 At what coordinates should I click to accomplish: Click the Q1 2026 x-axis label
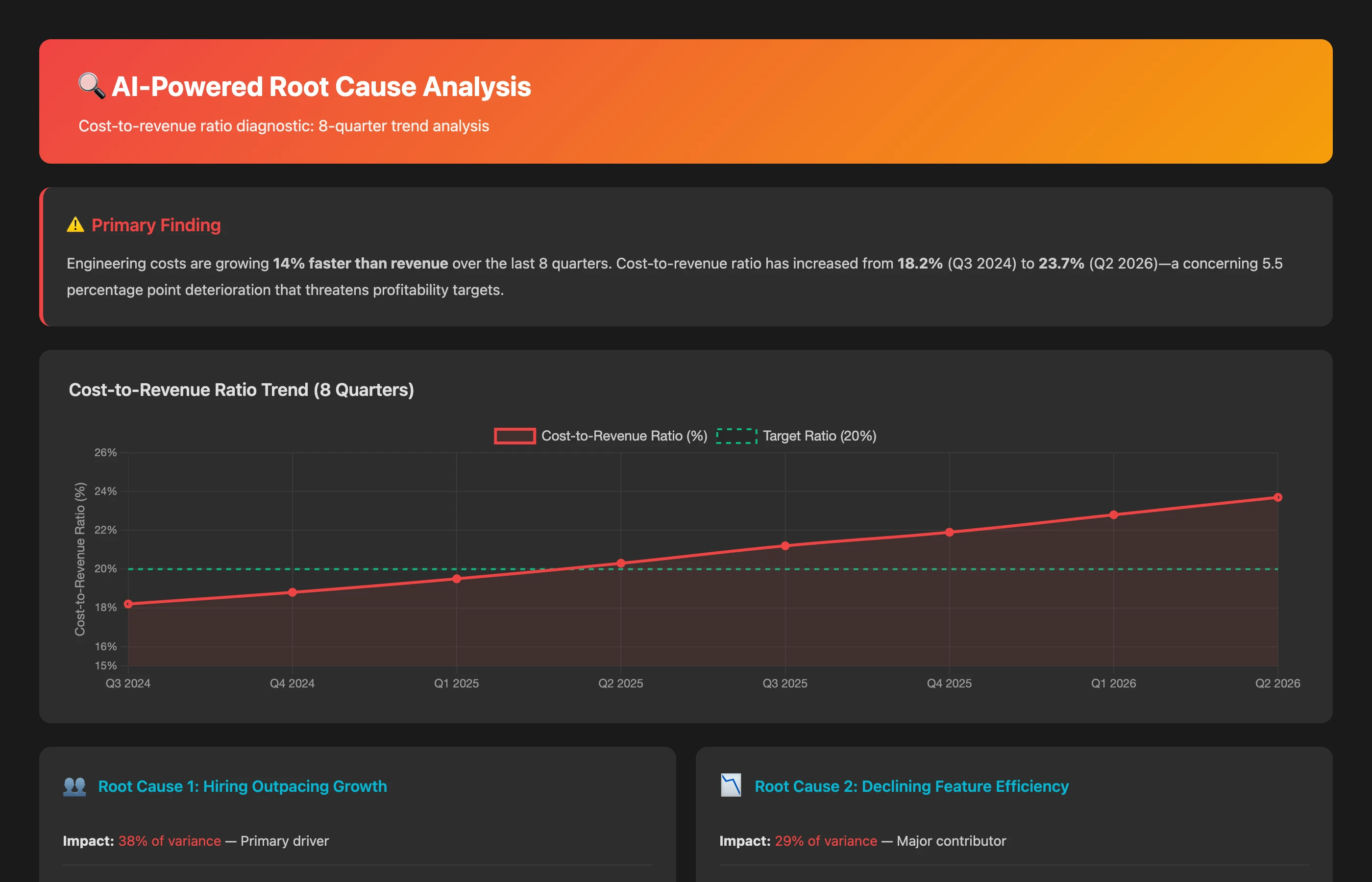[1114, 683]
